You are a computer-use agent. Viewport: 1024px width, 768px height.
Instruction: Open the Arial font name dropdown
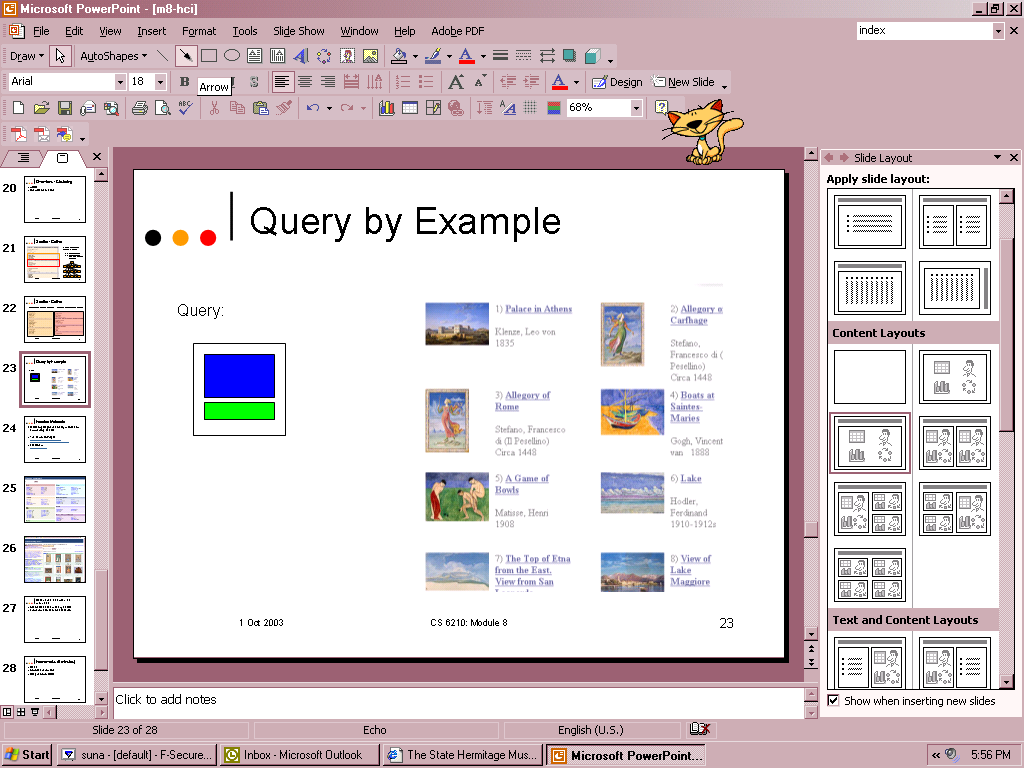(x=120, y=82)
